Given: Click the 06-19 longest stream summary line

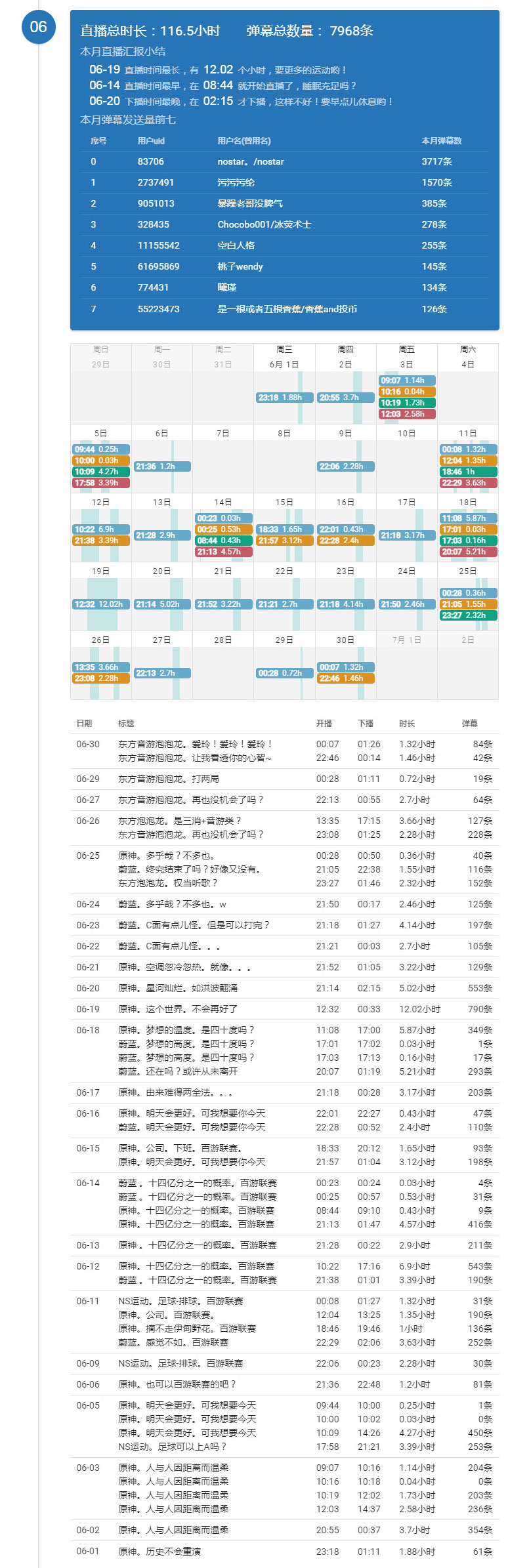Looking at the screenshot, I should coord(219,70).
